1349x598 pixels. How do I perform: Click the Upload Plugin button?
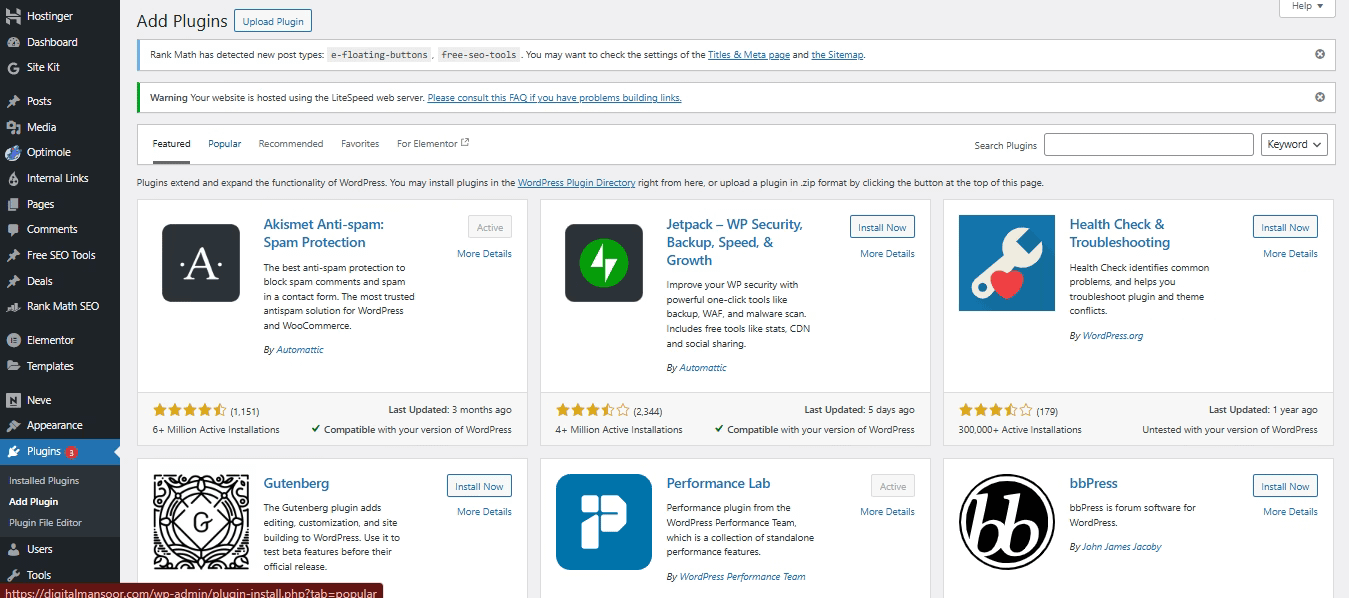click(272, 20)
